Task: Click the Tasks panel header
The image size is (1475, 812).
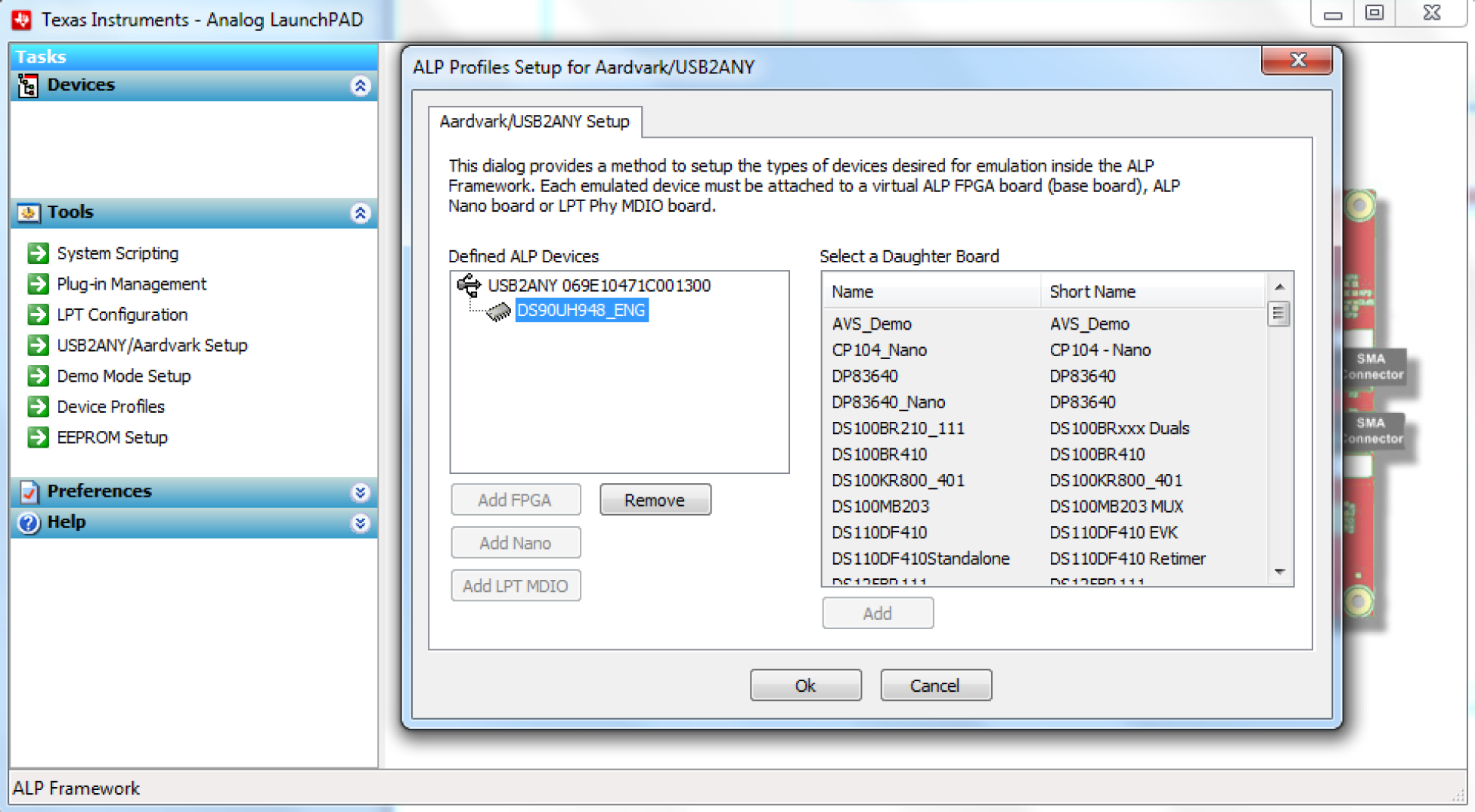Action: click(x=194, y=57)
